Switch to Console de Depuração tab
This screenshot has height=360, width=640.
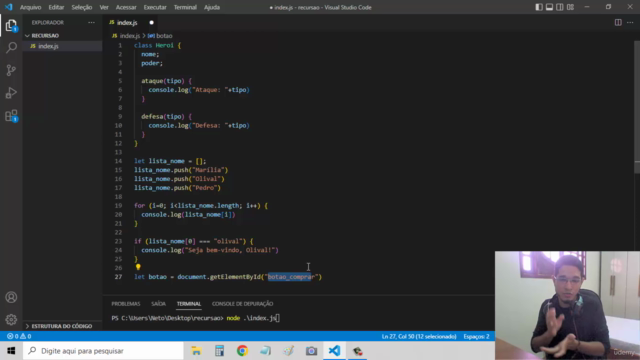pos(242,304)
